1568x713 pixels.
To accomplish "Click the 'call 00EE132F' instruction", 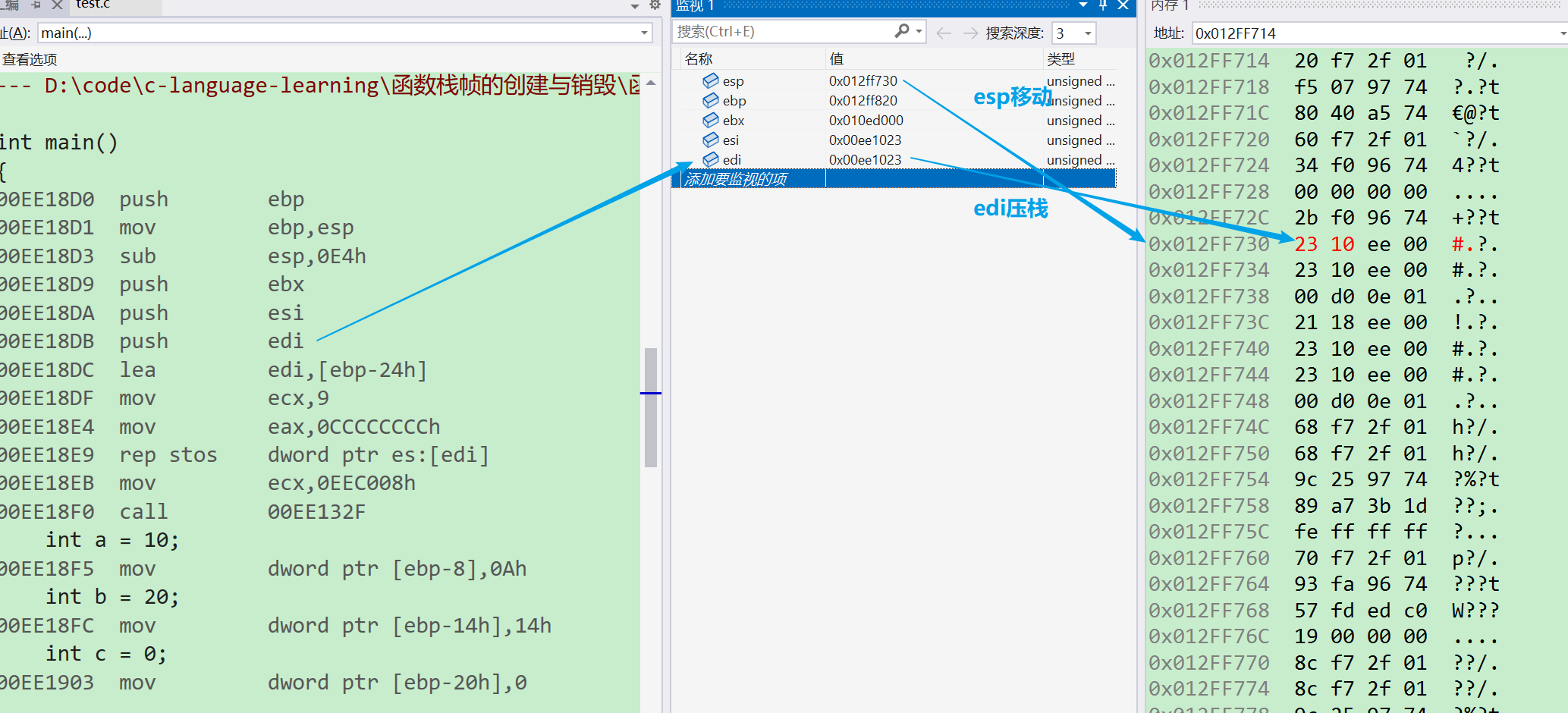I will tap(183, 512).
